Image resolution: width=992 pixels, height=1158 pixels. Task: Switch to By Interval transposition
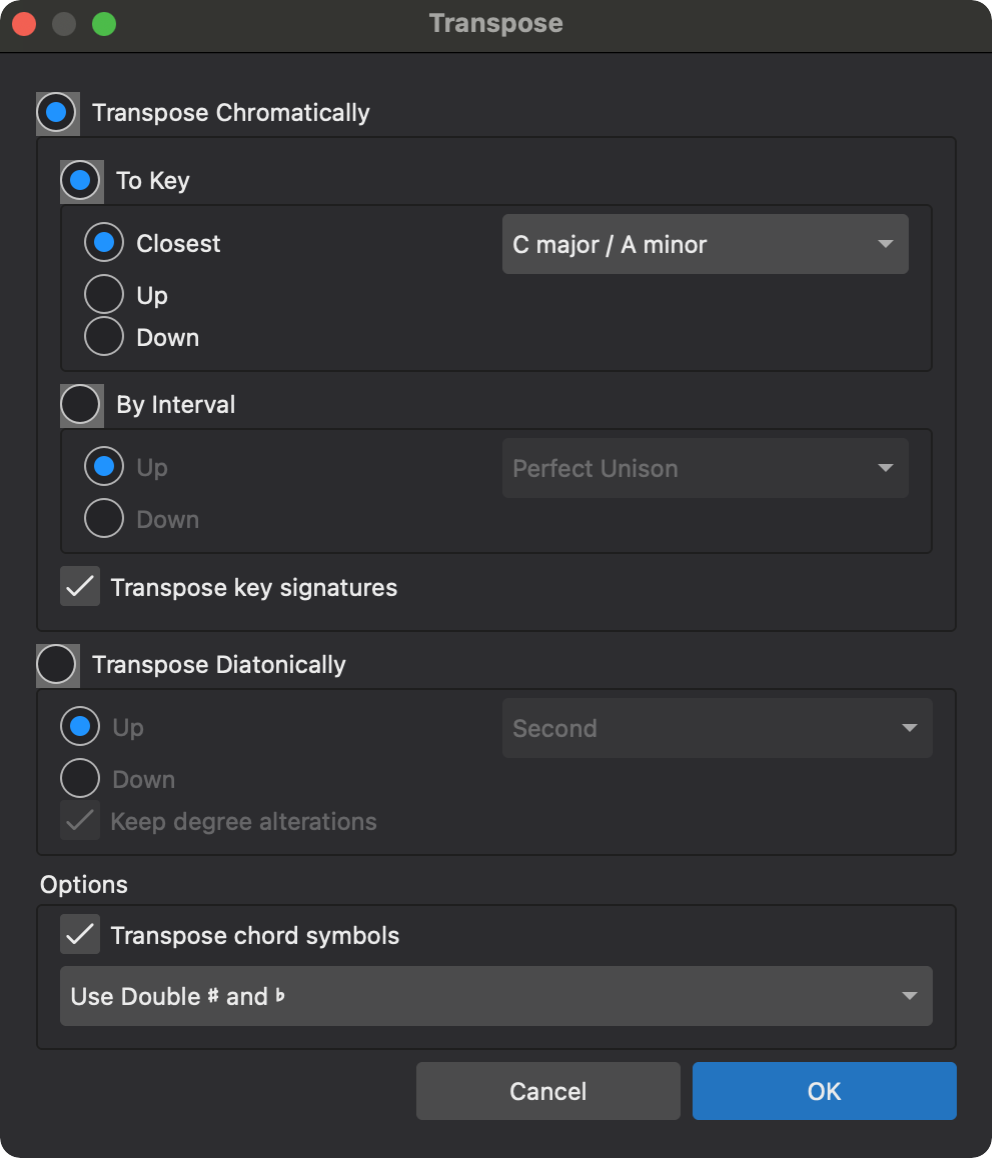(81, 405)
